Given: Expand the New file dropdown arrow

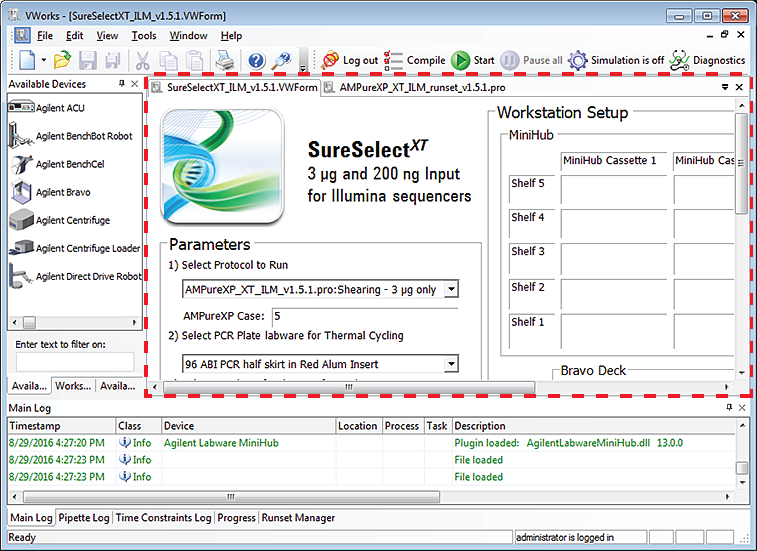Looking at the screenshot, I should point(42,62).
